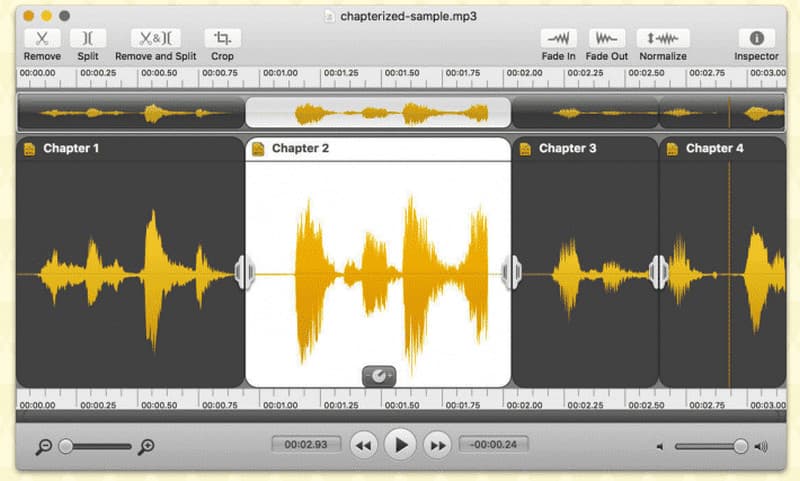
Task: Click the gain knob under Chapter 2
Action: pos(379,376)
